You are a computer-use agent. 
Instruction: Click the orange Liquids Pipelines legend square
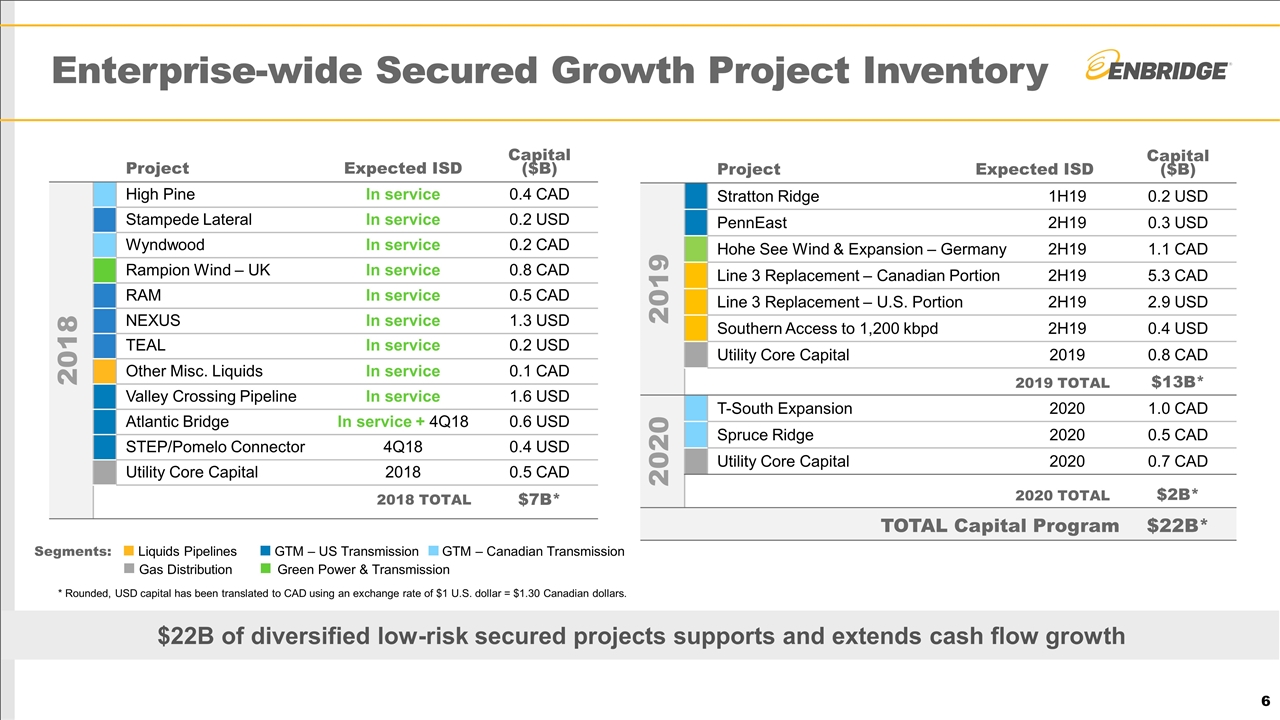pos(128,551)
